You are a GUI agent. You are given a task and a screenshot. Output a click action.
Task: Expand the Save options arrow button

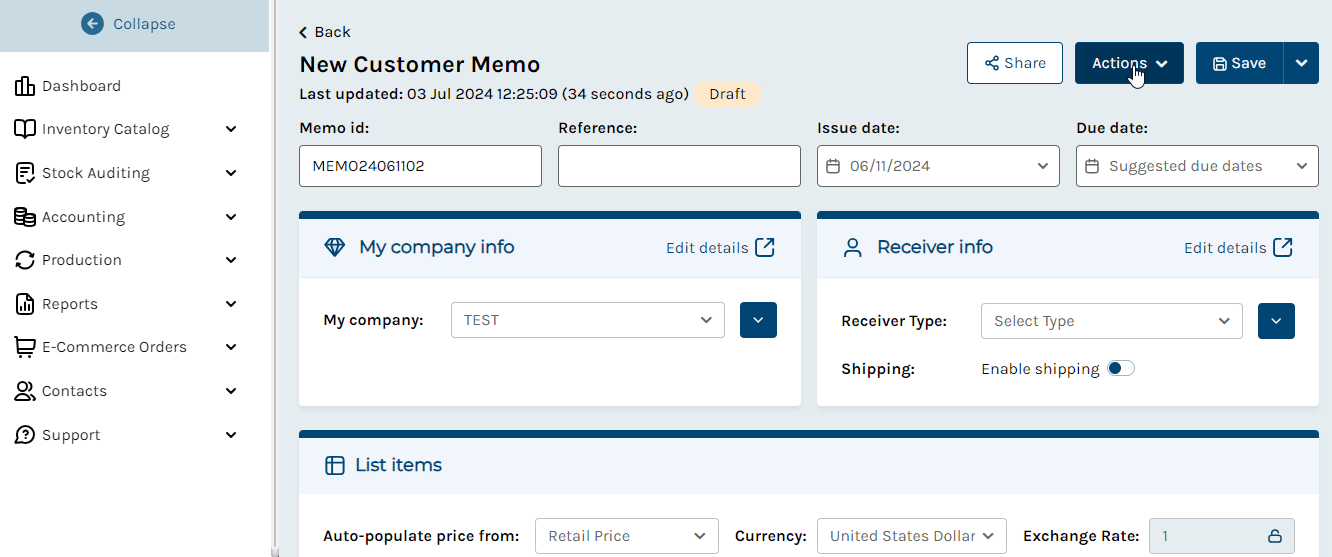click(x=1301, y=63)
